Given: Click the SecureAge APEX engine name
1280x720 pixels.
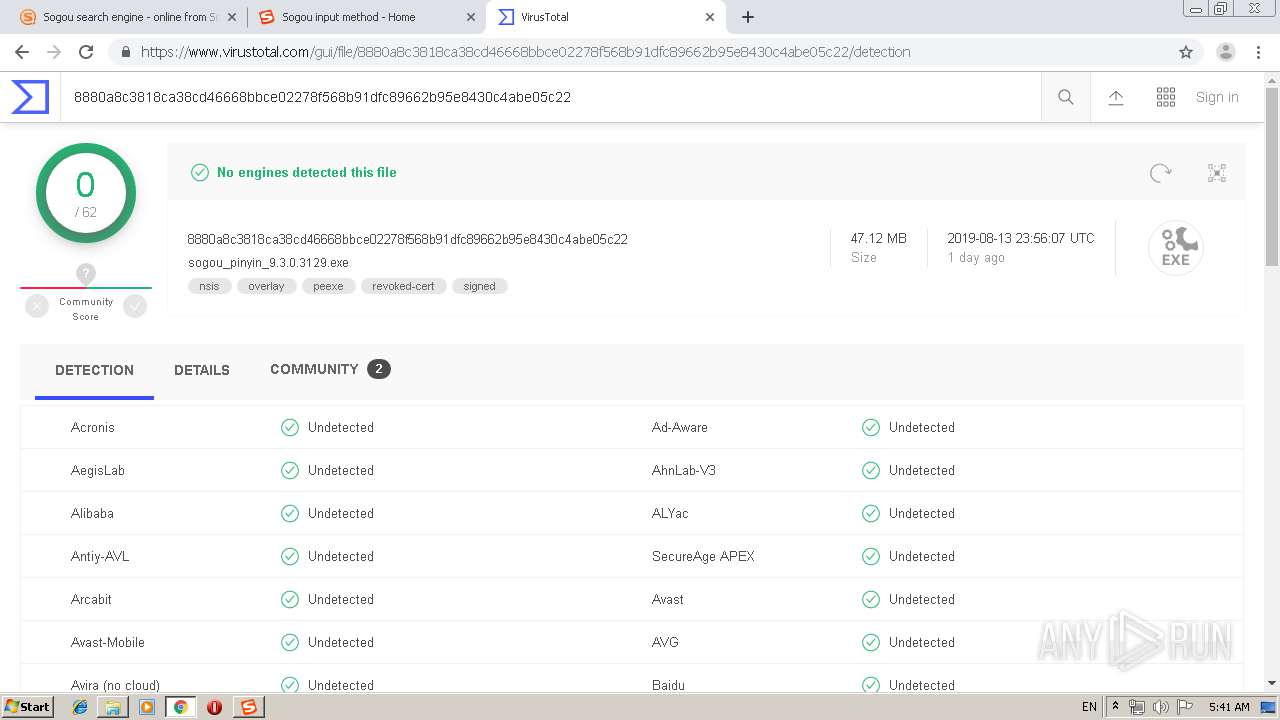Looking at the screenshot, I should [x=703, y=556].
